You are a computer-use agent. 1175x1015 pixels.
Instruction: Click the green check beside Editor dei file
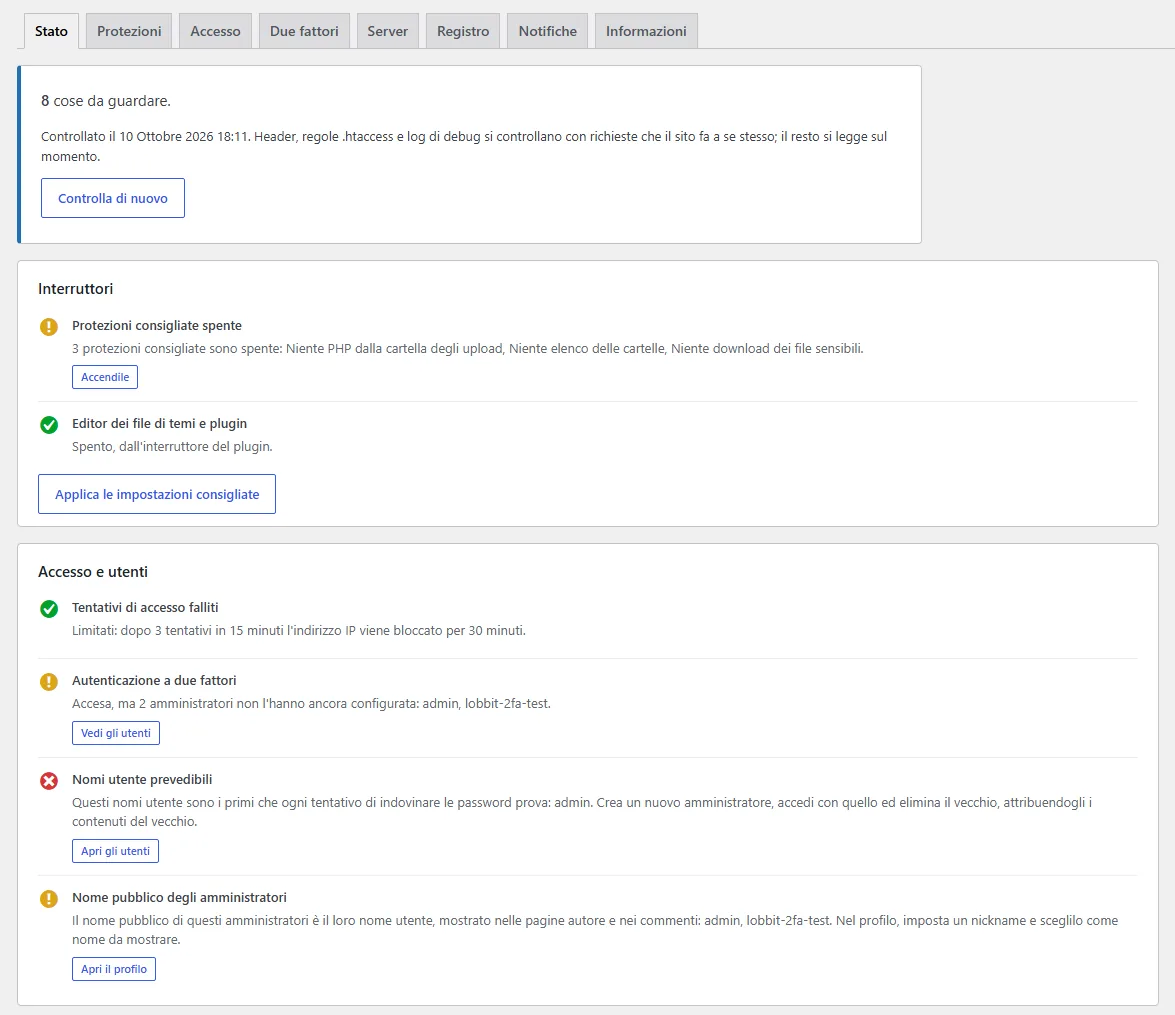pyautogui.click(x=49, y=425)
